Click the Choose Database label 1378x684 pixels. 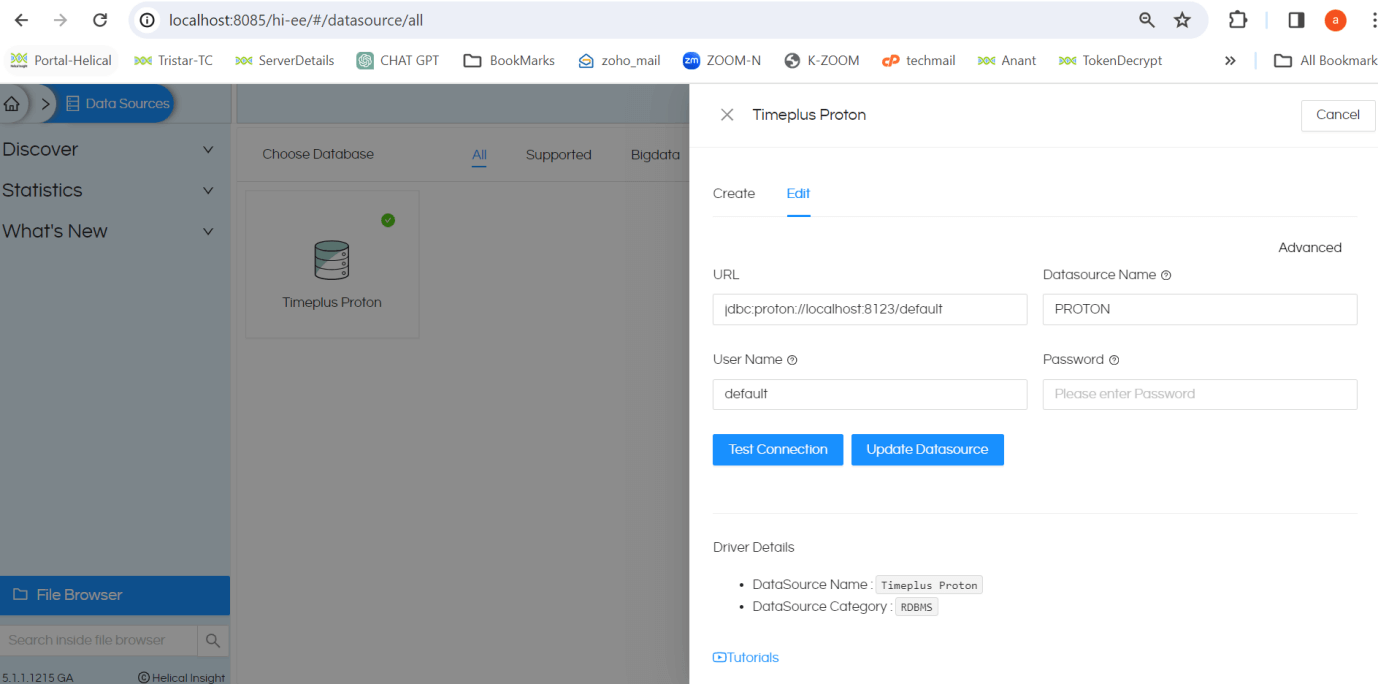pos(318,155)
